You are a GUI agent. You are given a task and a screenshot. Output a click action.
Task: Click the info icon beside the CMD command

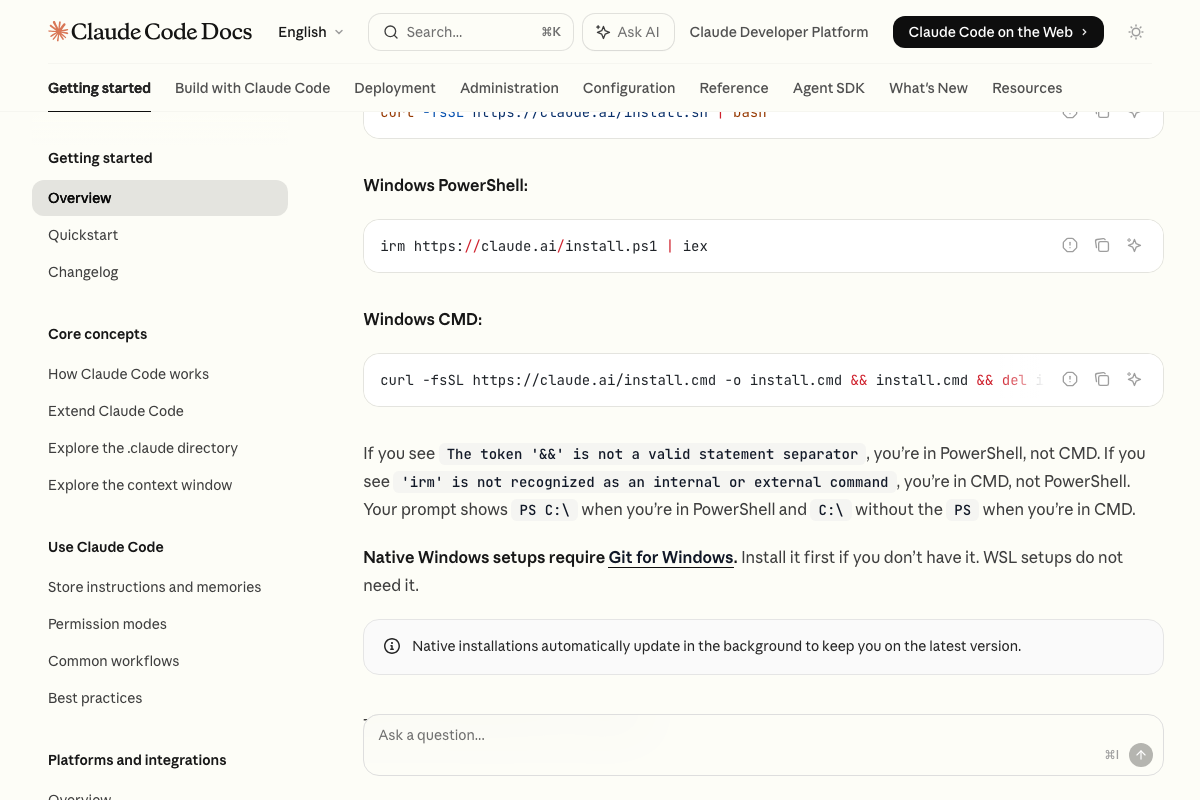[1069, 379]
